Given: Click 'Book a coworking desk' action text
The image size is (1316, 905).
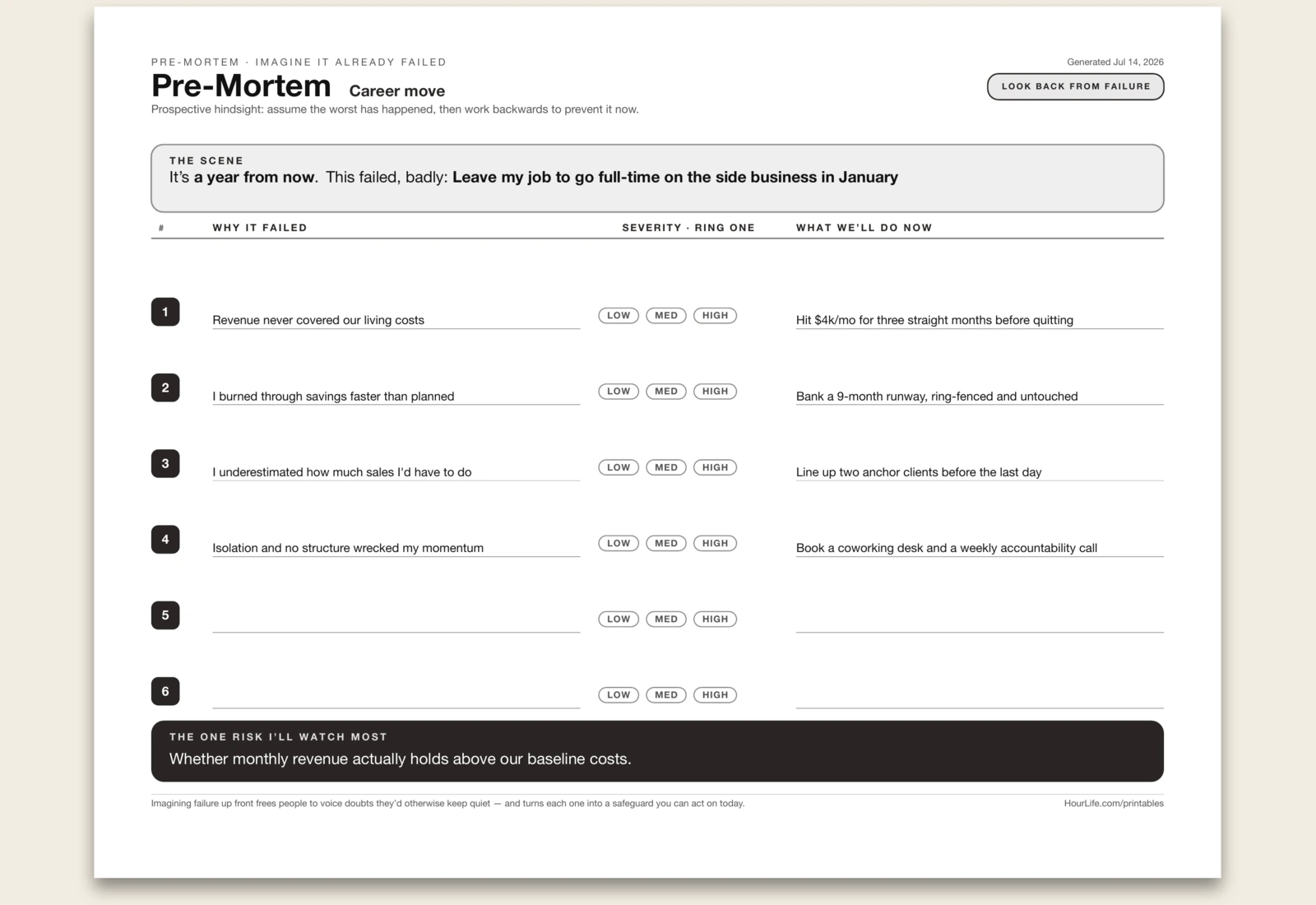Looking at the screenshot, I should pyautogui.click(x=947, y=548).
